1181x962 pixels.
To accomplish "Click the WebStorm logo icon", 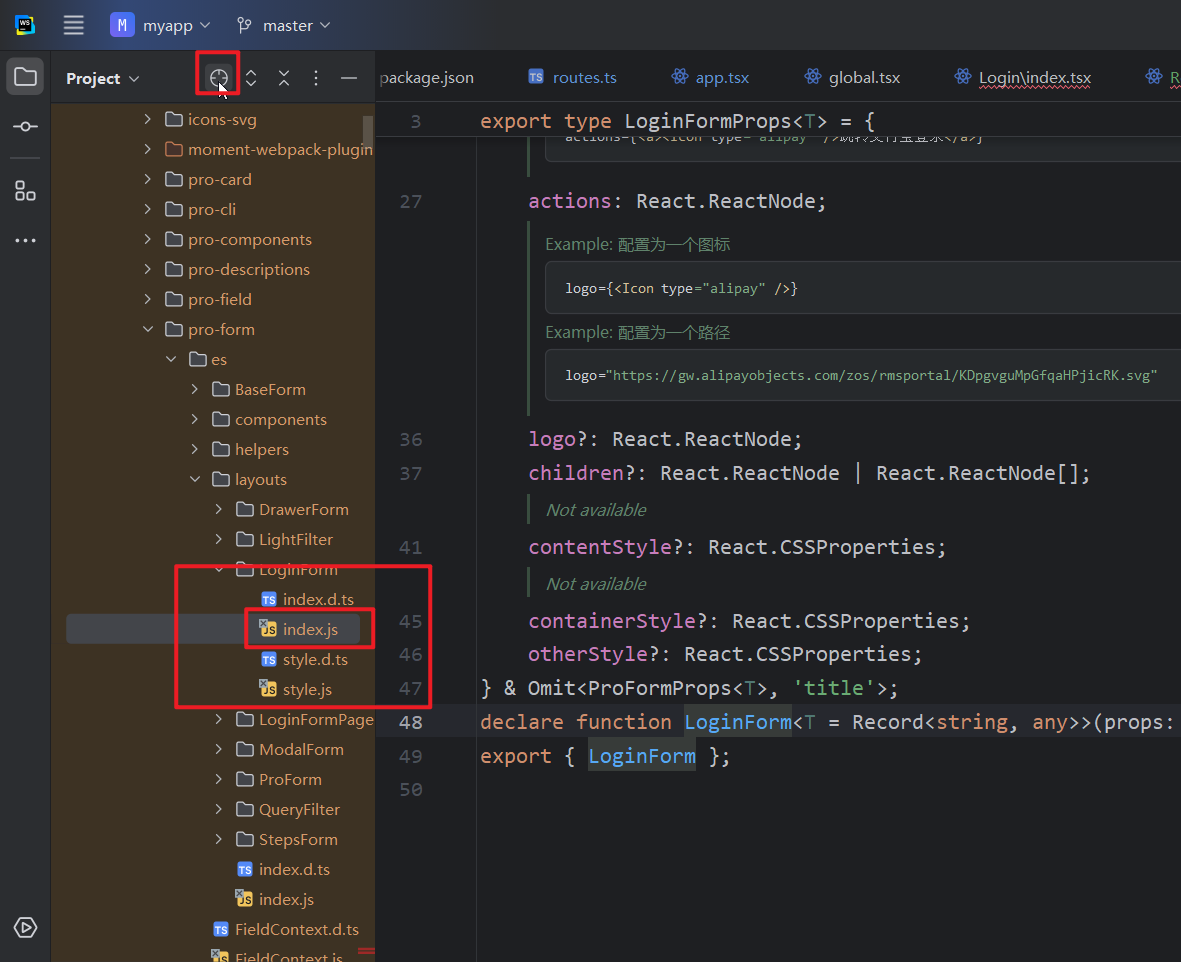I will tap(25, 25).
